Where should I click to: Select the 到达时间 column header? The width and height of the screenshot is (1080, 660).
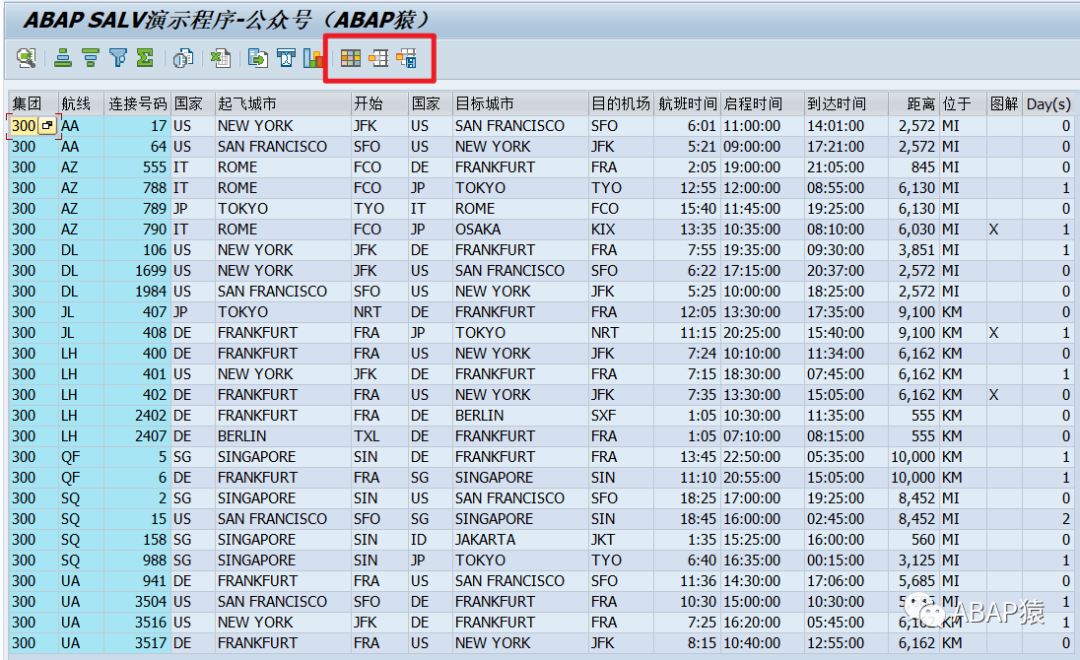tap(846, 103)
